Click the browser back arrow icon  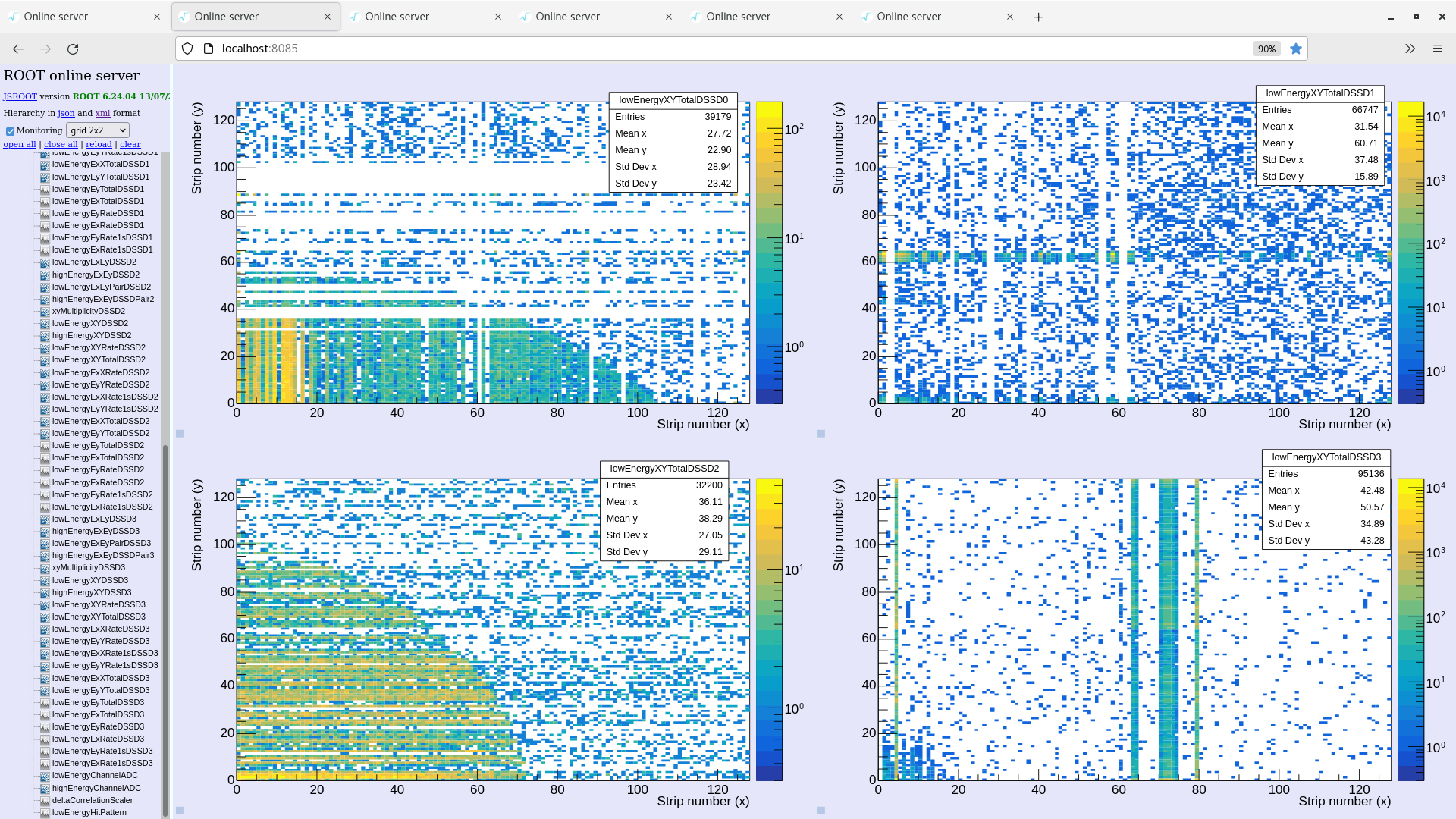pyautogui.click(x=18, y=49)
